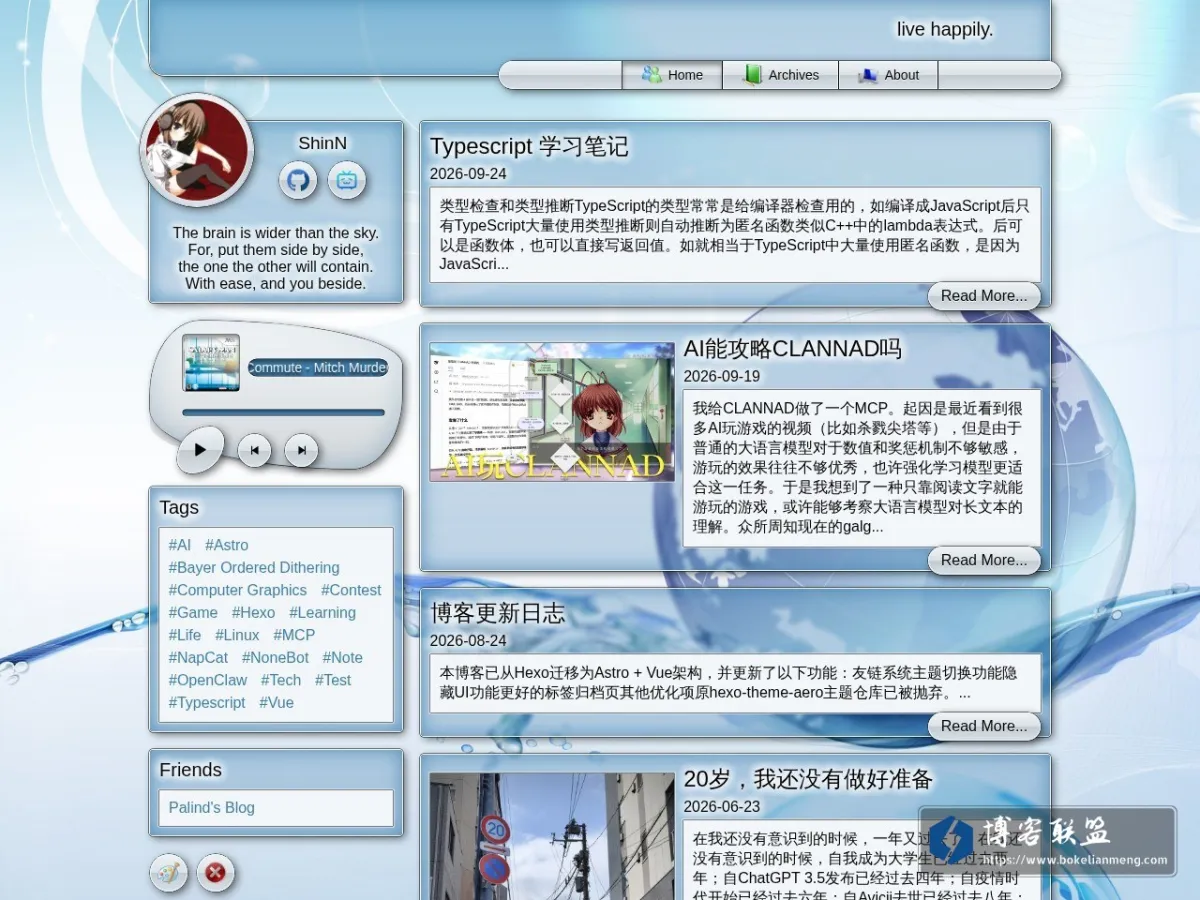Click the music player album cover
Image resolution: width=1200 pixels, height=900 pixels.
[x=211, y=362]
